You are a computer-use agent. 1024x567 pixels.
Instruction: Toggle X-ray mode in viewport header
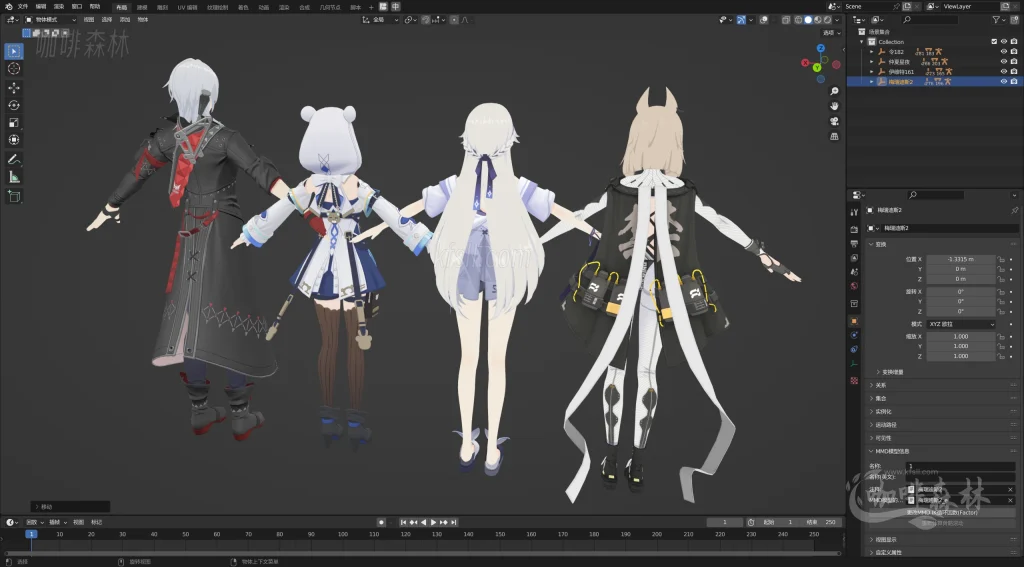[x=786, y=20]
